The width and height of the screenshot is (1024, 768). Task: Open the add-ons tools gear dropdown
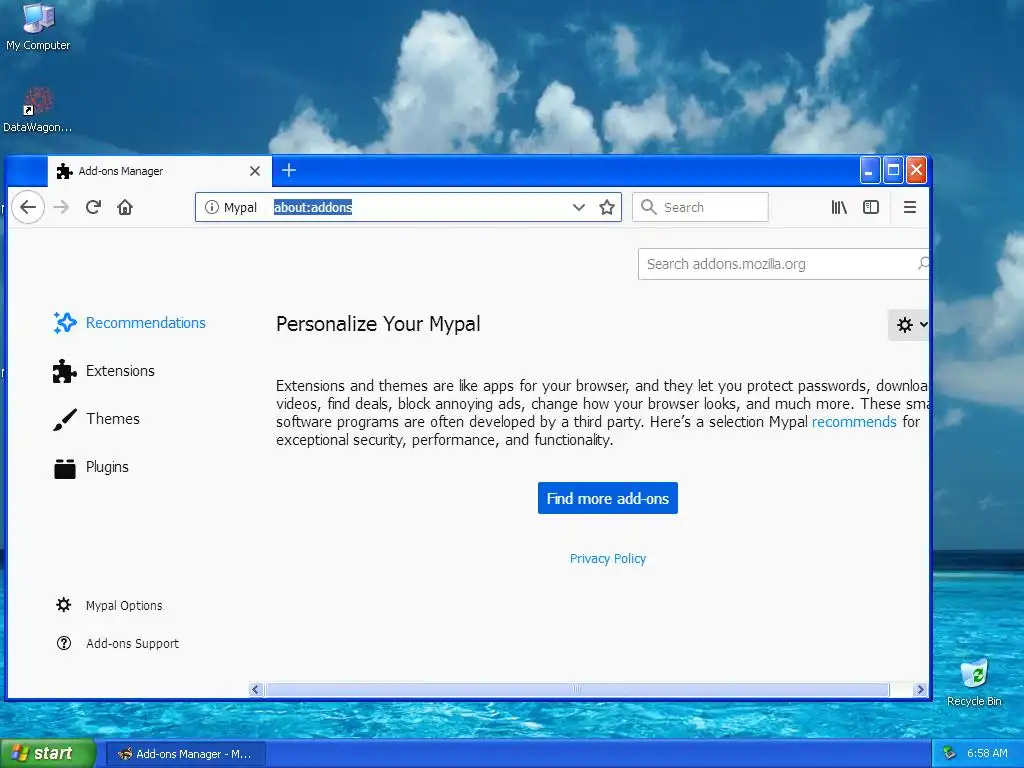(x=909, y=325)
